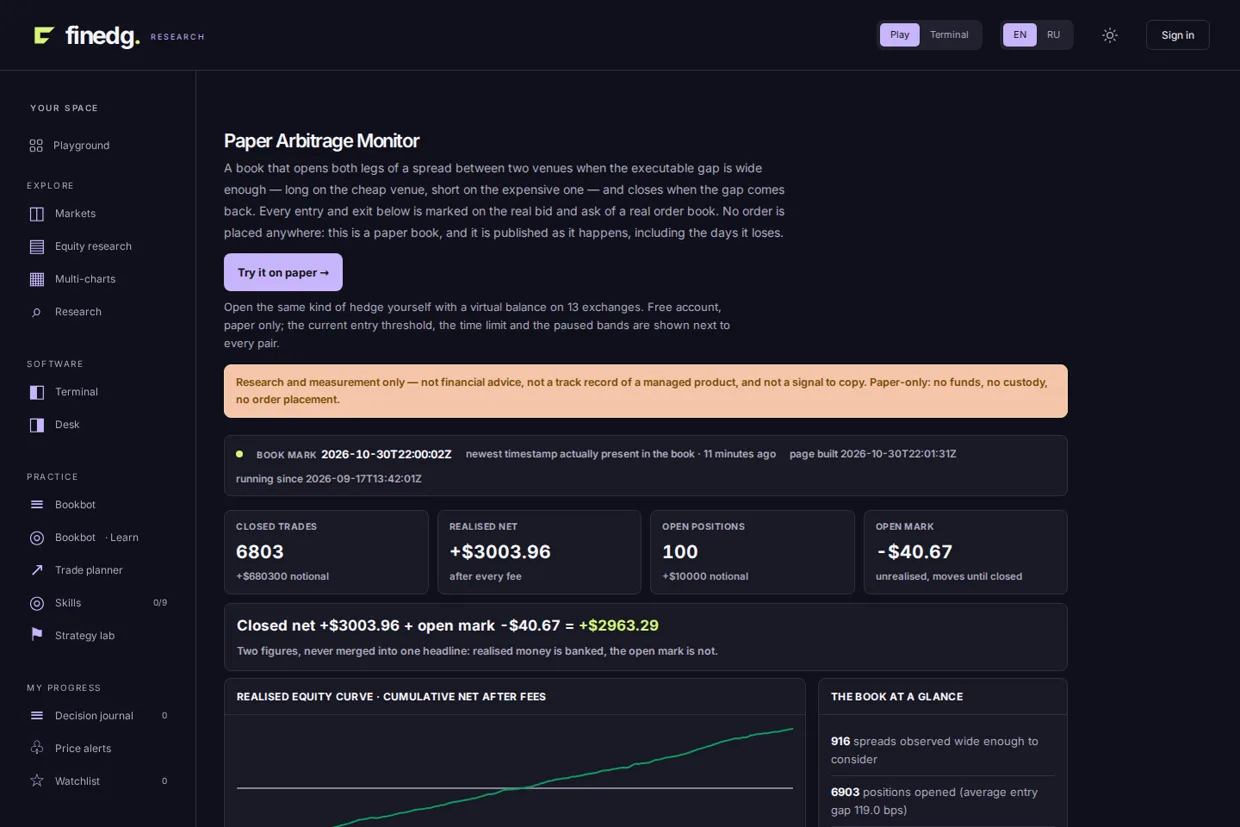Screen dimensions: 1240x827
Task: Click the Price alerts bell icon
Action: coord(37,748)
